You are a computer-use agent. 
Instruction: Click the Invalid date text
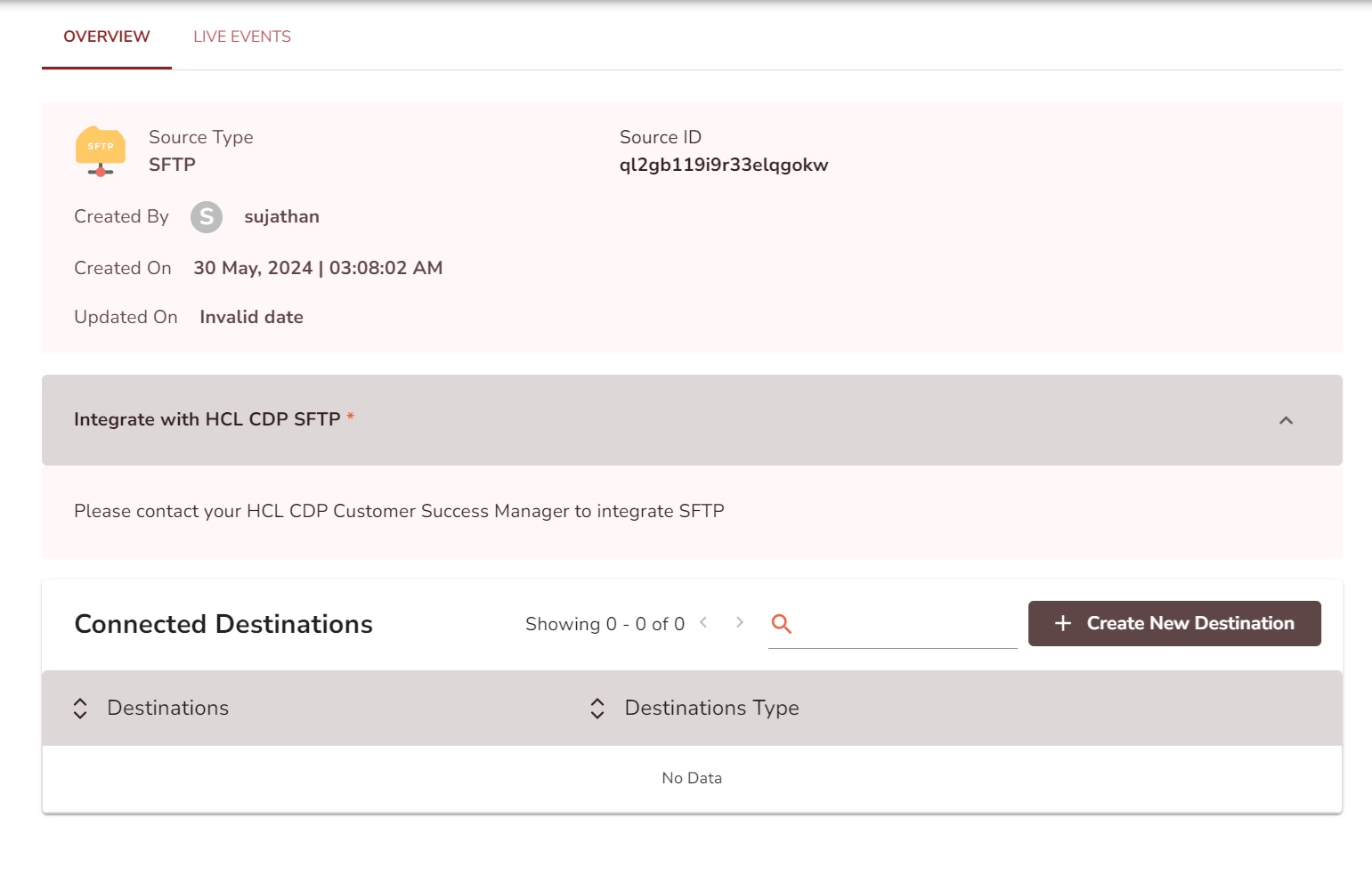pos(251,317)
